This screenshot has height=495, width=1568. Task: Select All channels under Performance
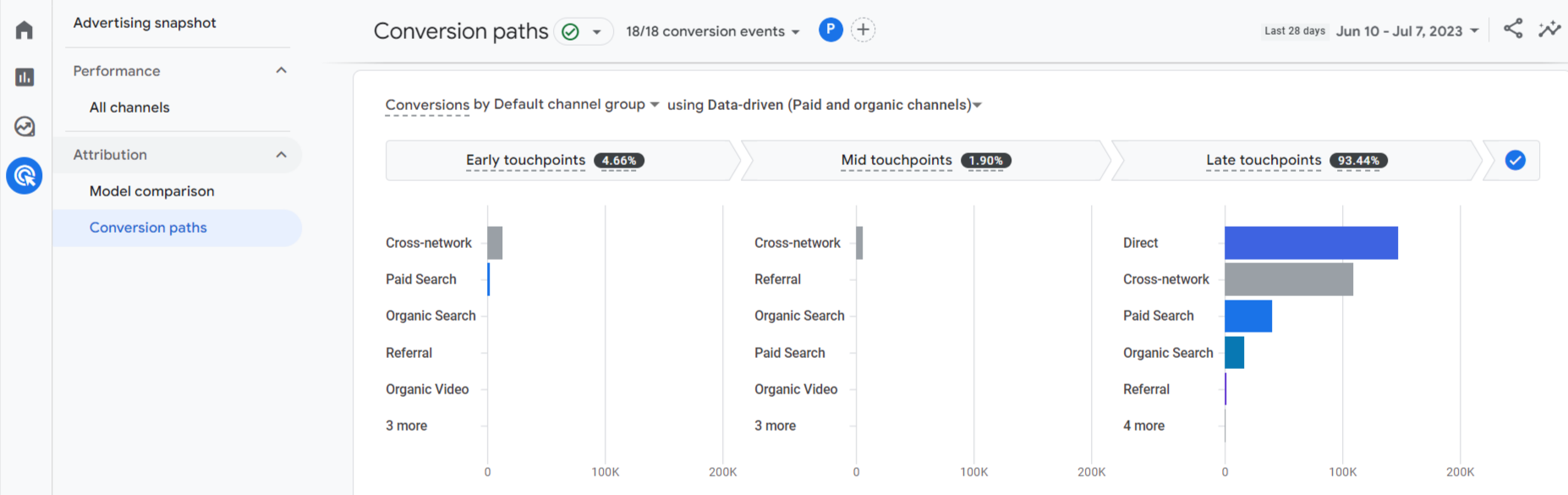tap(129, 107)
